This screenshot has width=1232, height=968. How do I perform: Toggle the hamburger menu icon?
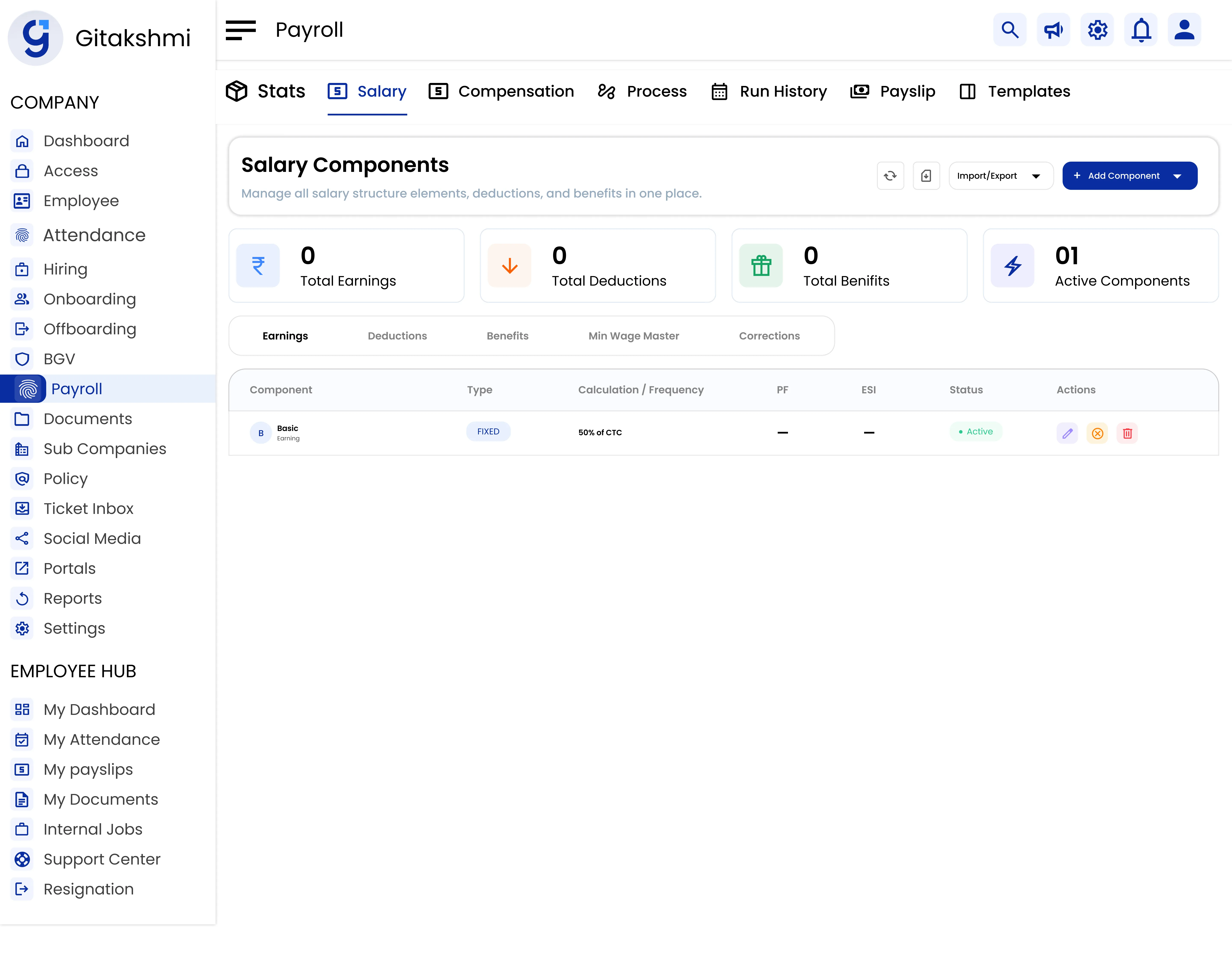[240, 30]
